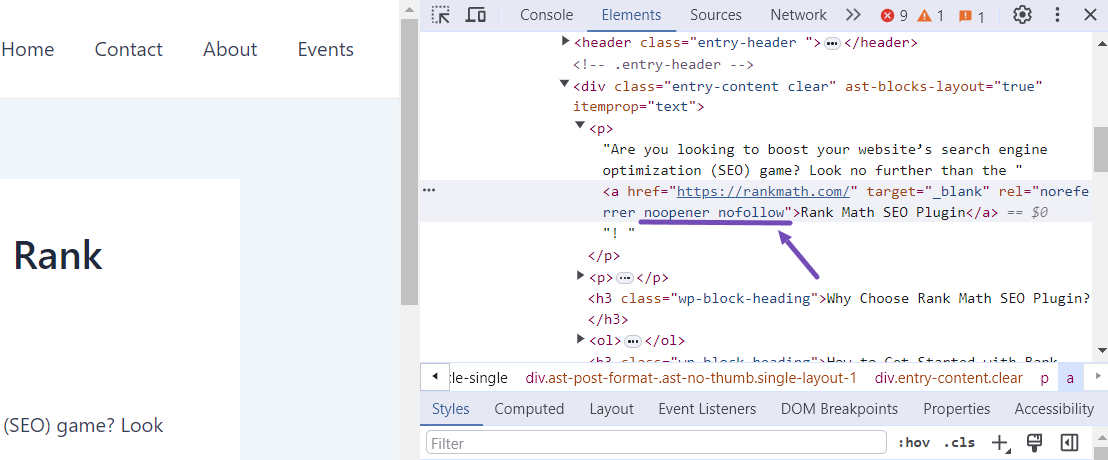Image resolution: width=1108 pixels, height=460 pixels.
Task: Open the Events menu link
Action: click(x=326, y=49)
